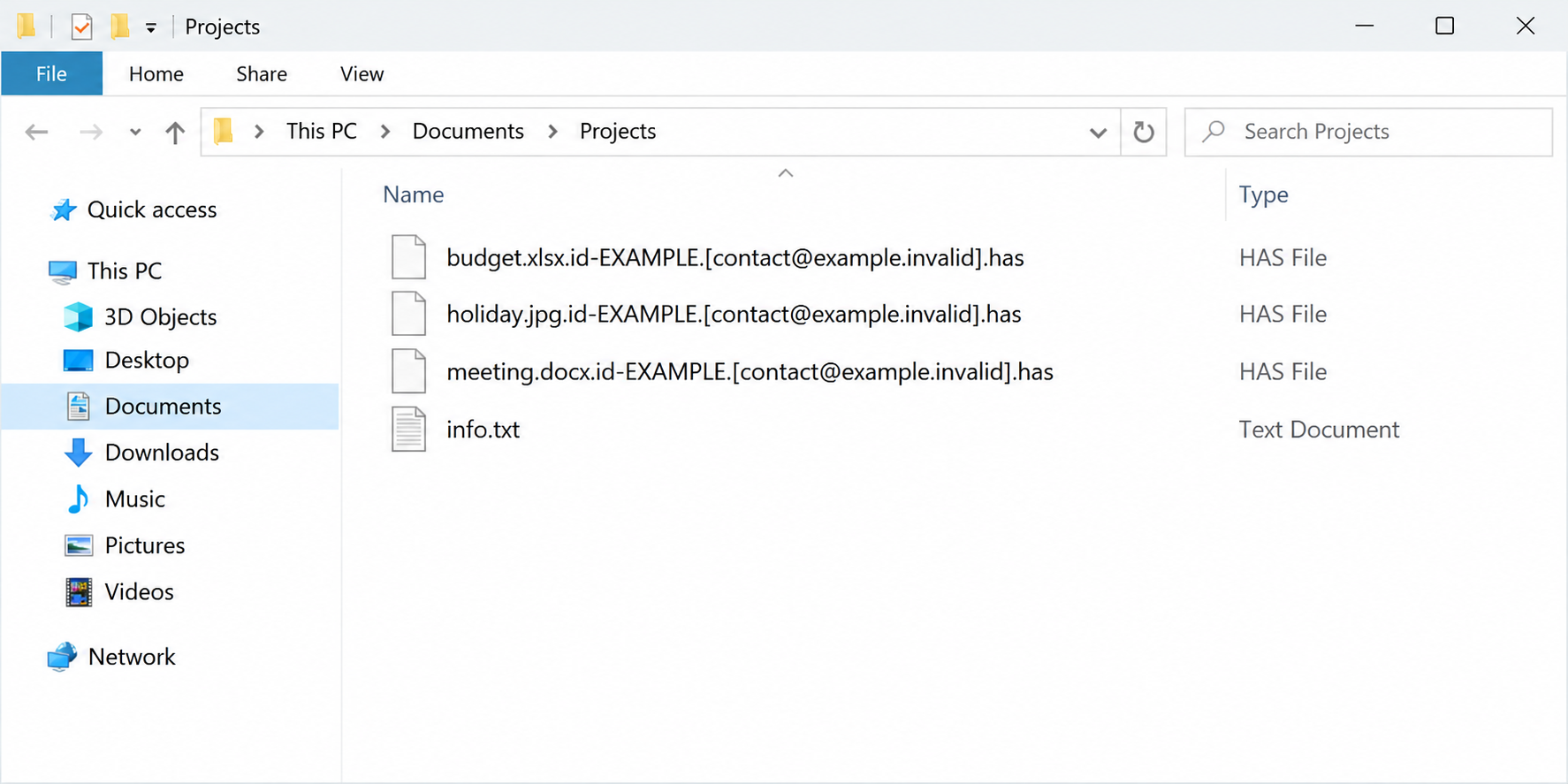This screenshot has width=1568, height=784.
Task: Click the info.txt text document icon
Action: [408, 429]
